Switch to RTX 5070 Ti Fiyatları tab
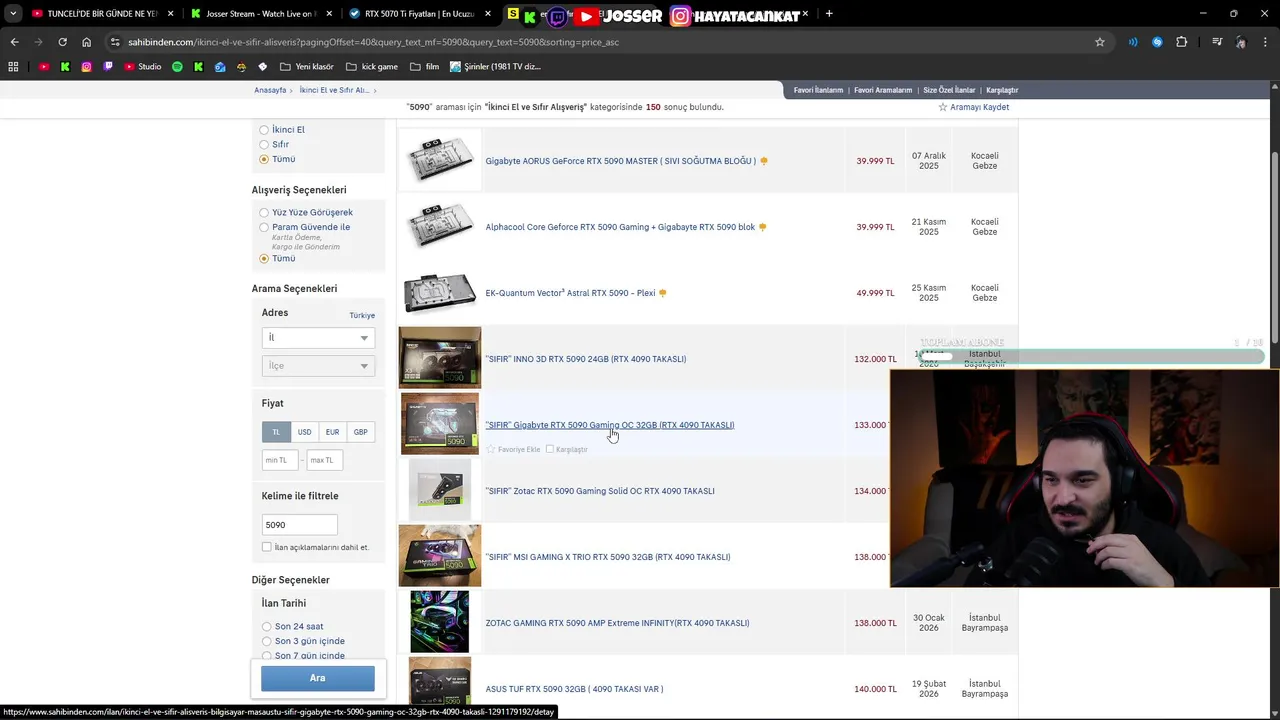The width and height of the screenshot is (1280, 720). 419,14
